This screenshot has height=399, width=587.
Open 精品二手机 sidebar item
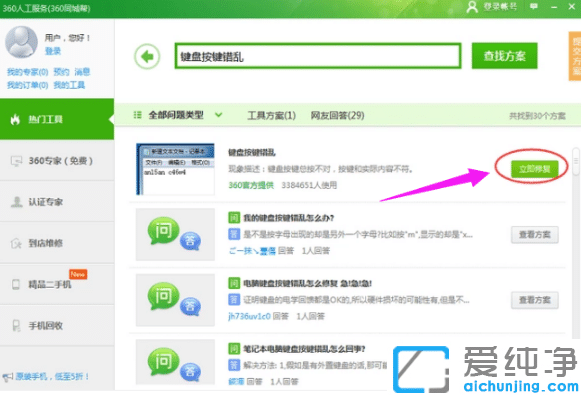point(57,284)
